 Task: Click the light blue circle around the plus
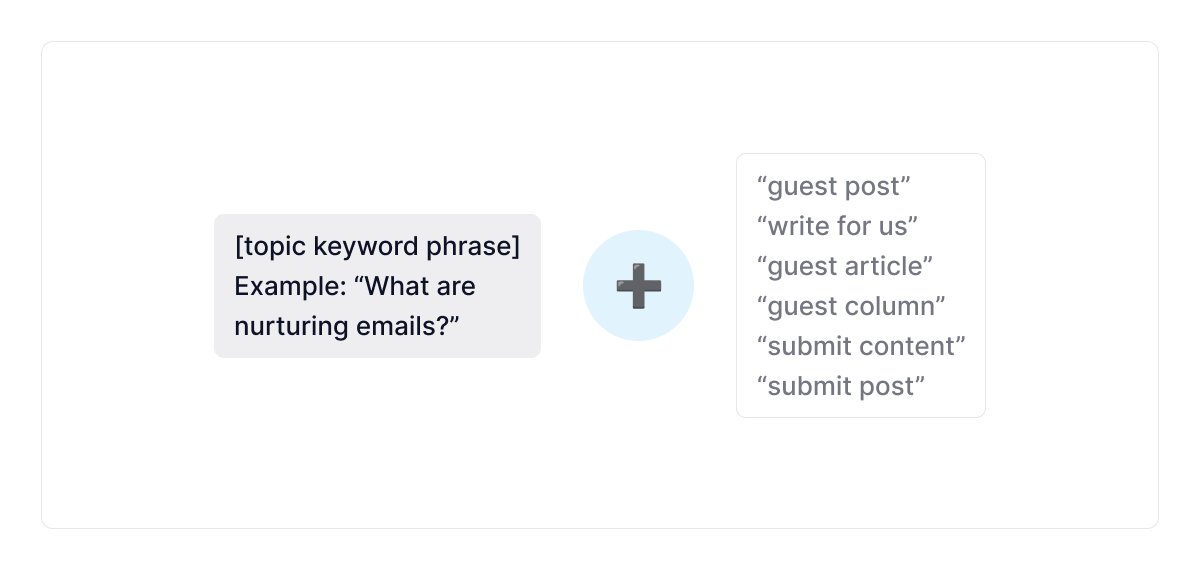click(x=607, y=262)
